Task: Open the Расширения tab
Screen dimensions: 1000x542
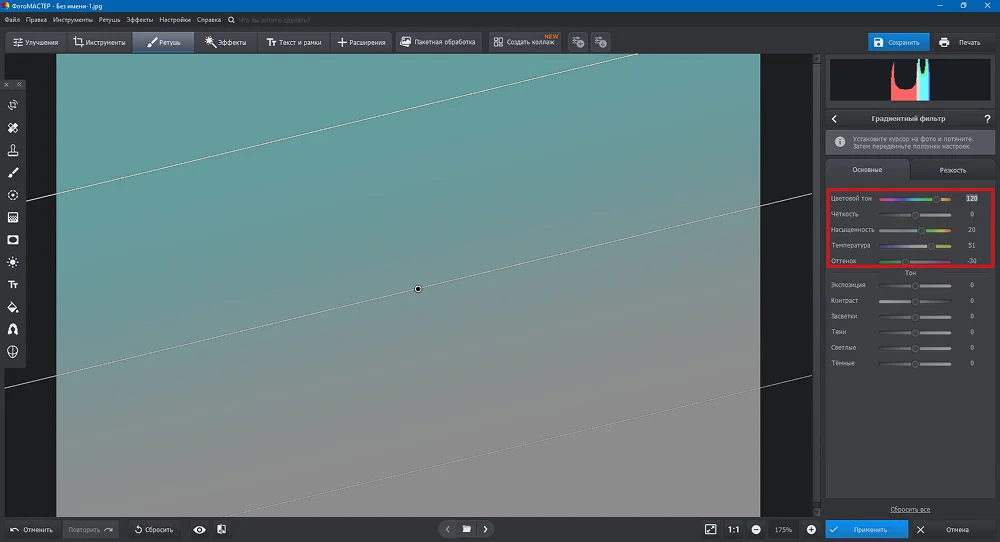Action: tap(362, 42)
